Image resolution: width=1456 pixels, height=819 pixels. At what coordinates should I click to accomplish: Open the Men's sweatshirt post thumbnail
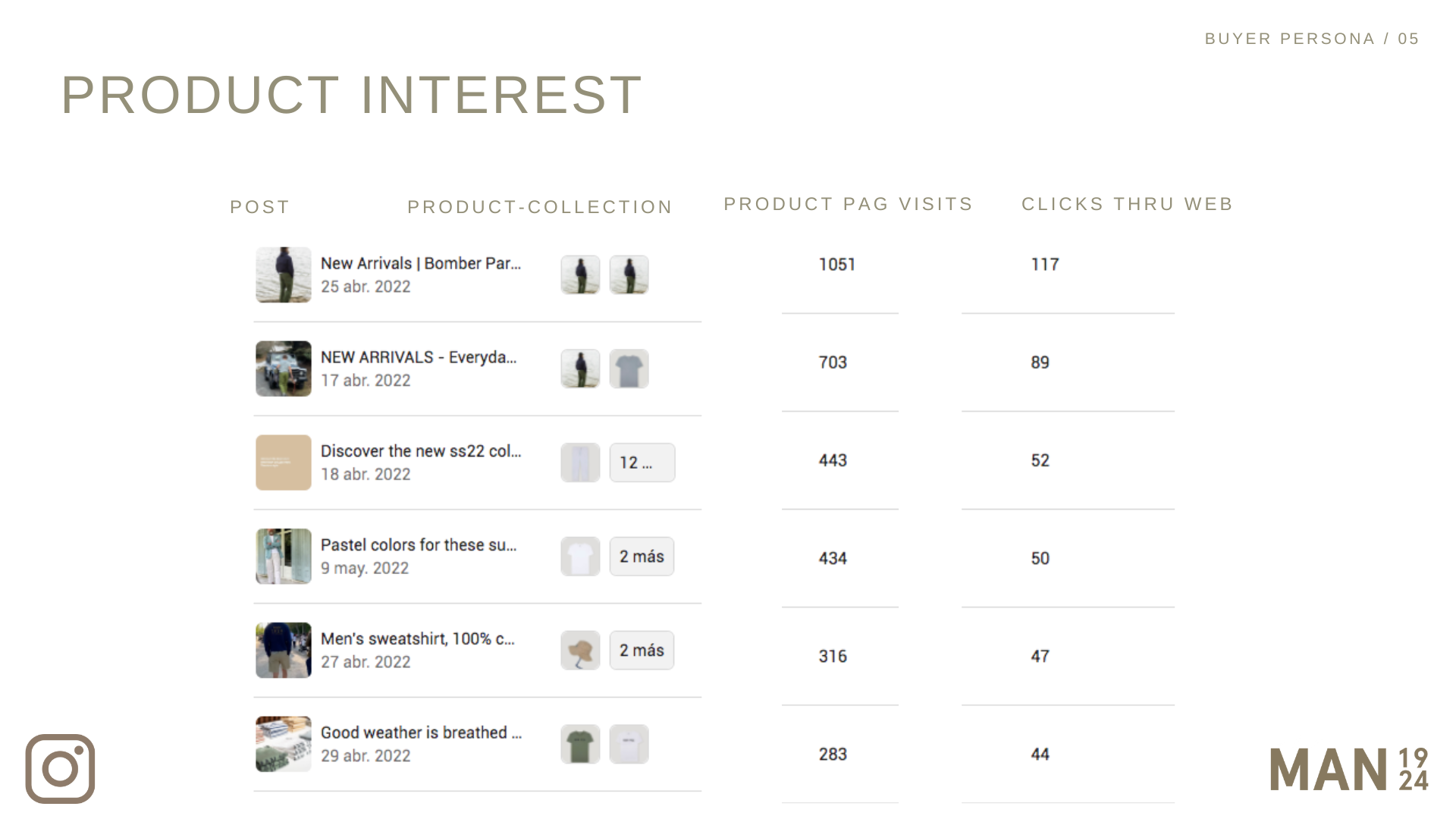click(x=283, y=650)
